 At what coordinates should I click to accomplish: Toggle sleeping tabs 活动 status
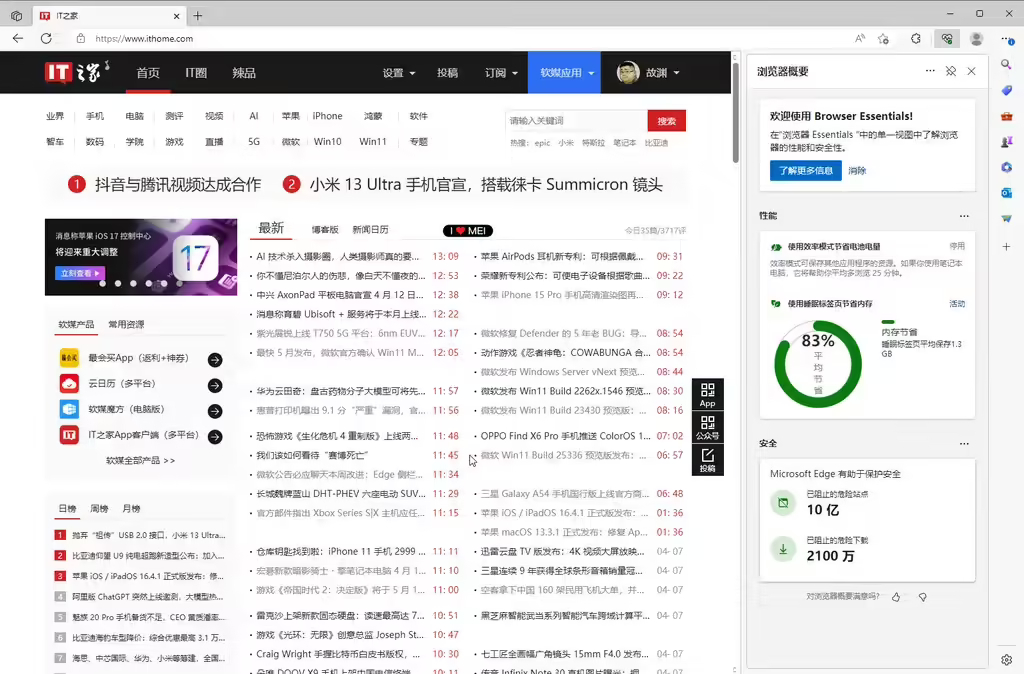coord(957,304)
